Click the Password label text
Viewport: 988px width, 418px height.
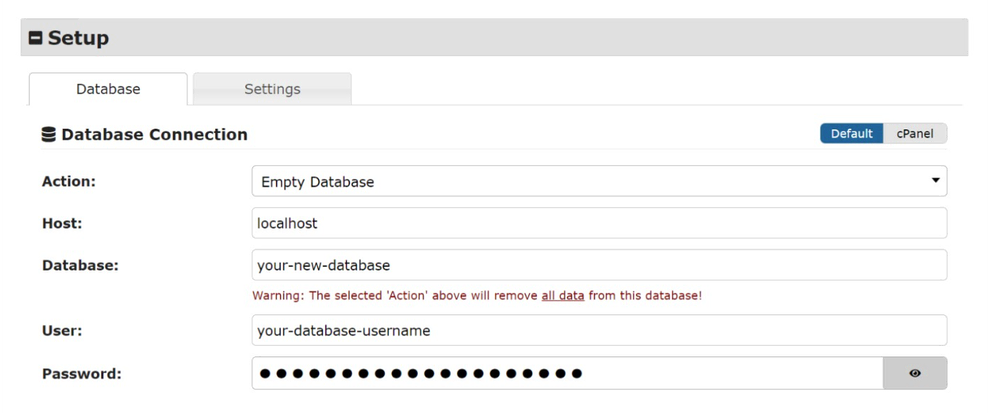click(81, 374)
